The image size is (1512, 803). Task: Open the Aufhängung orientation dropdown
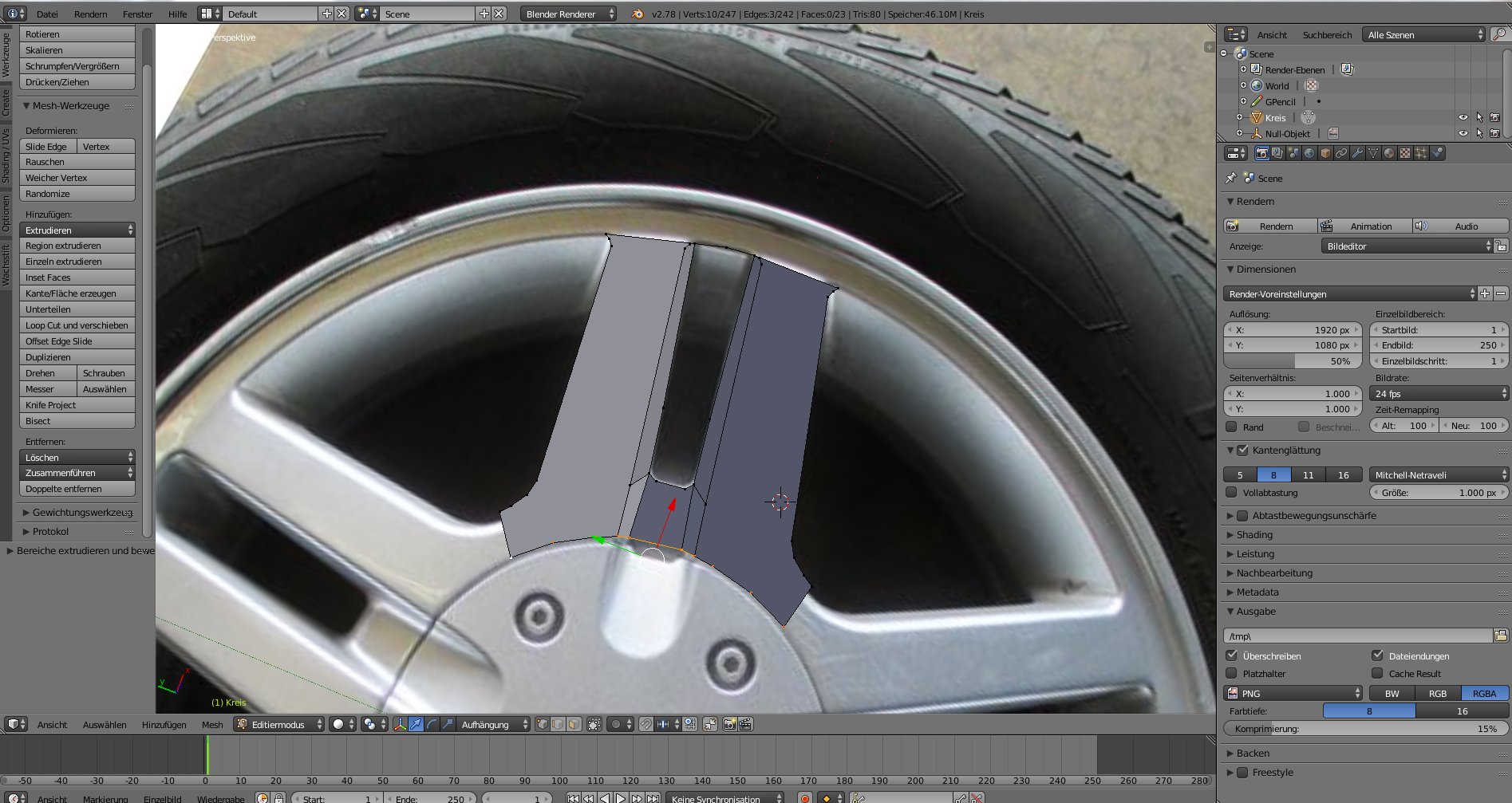(493, 724)
